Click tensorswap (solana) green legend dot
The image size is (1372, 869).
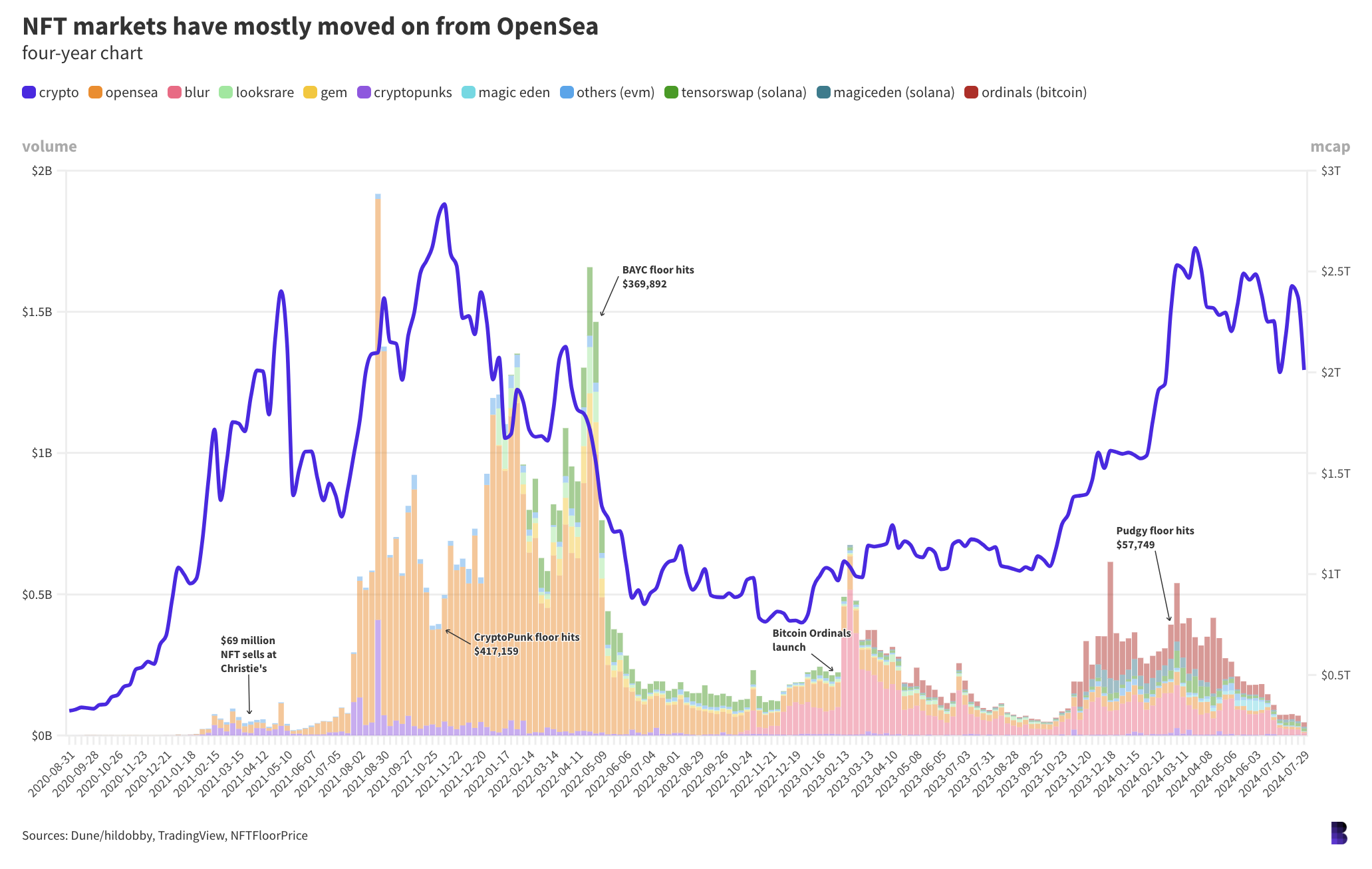tap(671, 92)
